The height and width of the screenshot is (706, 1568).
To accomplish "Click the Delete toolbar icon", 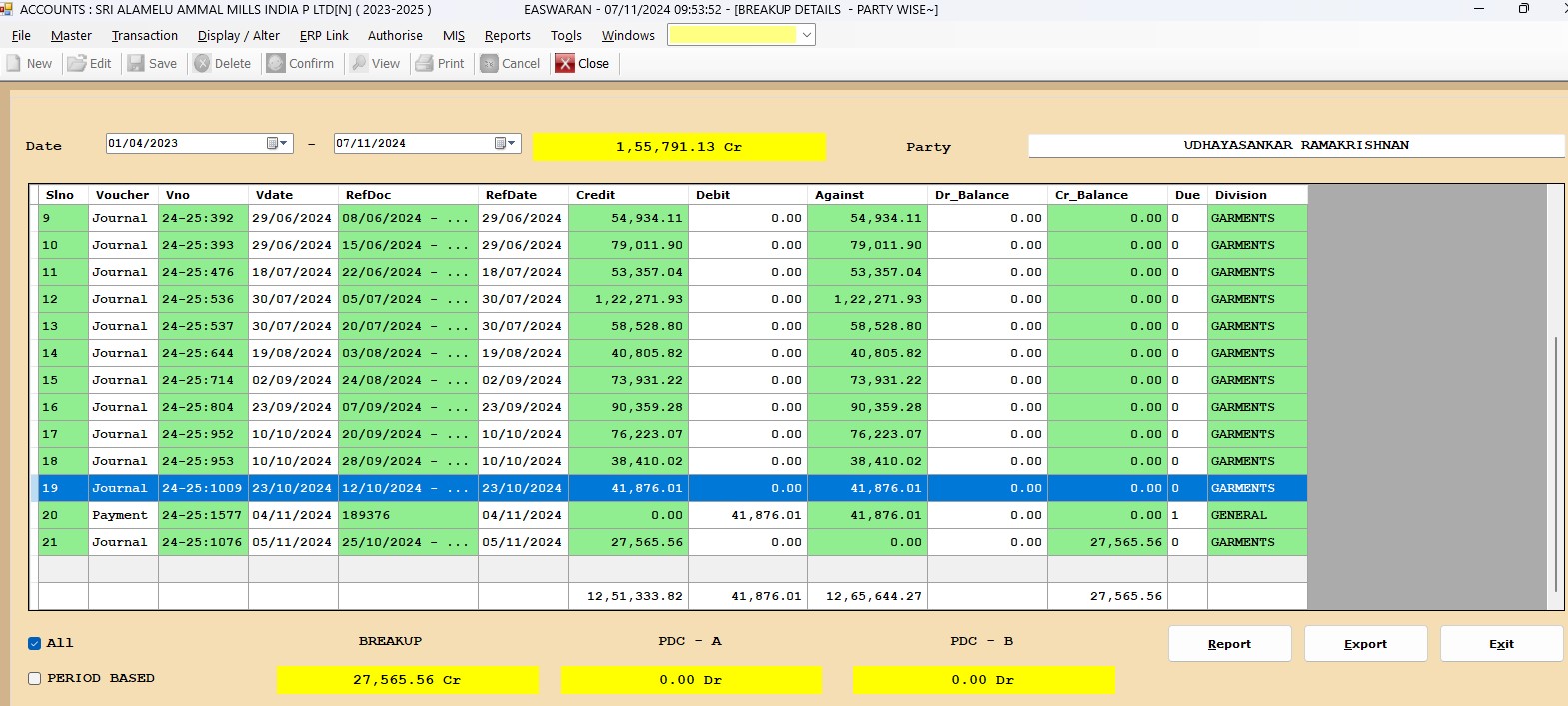I will 202,63.
